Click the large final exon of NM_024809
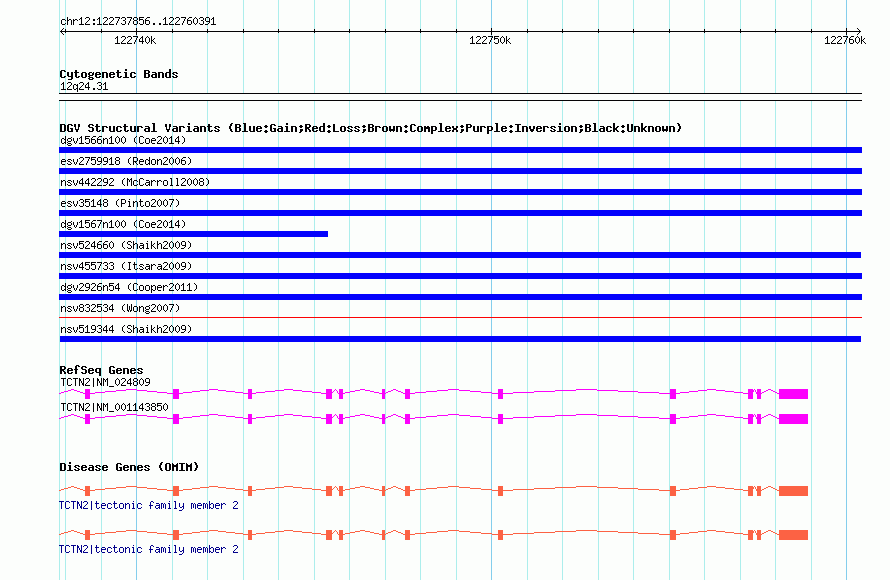 794,394
